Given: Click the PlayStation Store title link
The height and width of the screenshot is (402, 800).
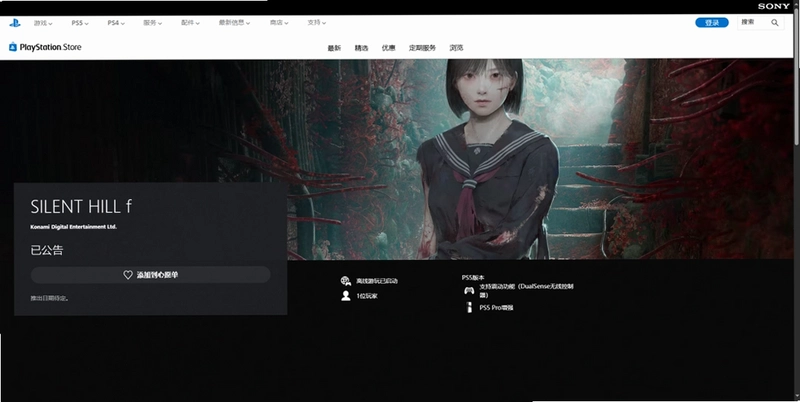Looking at the screenshot, I should click(51, 47).
